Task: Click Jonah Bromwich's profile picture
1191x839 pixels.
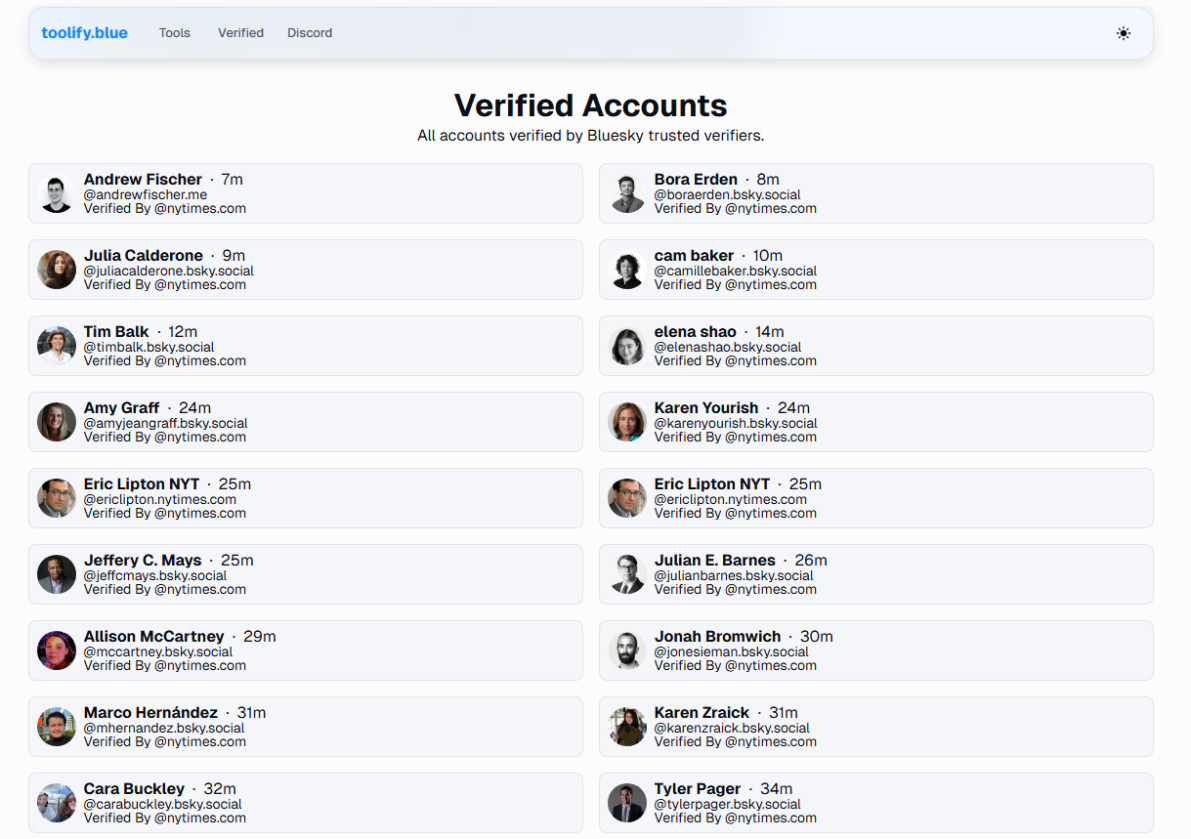Action: tap(627, 651)
